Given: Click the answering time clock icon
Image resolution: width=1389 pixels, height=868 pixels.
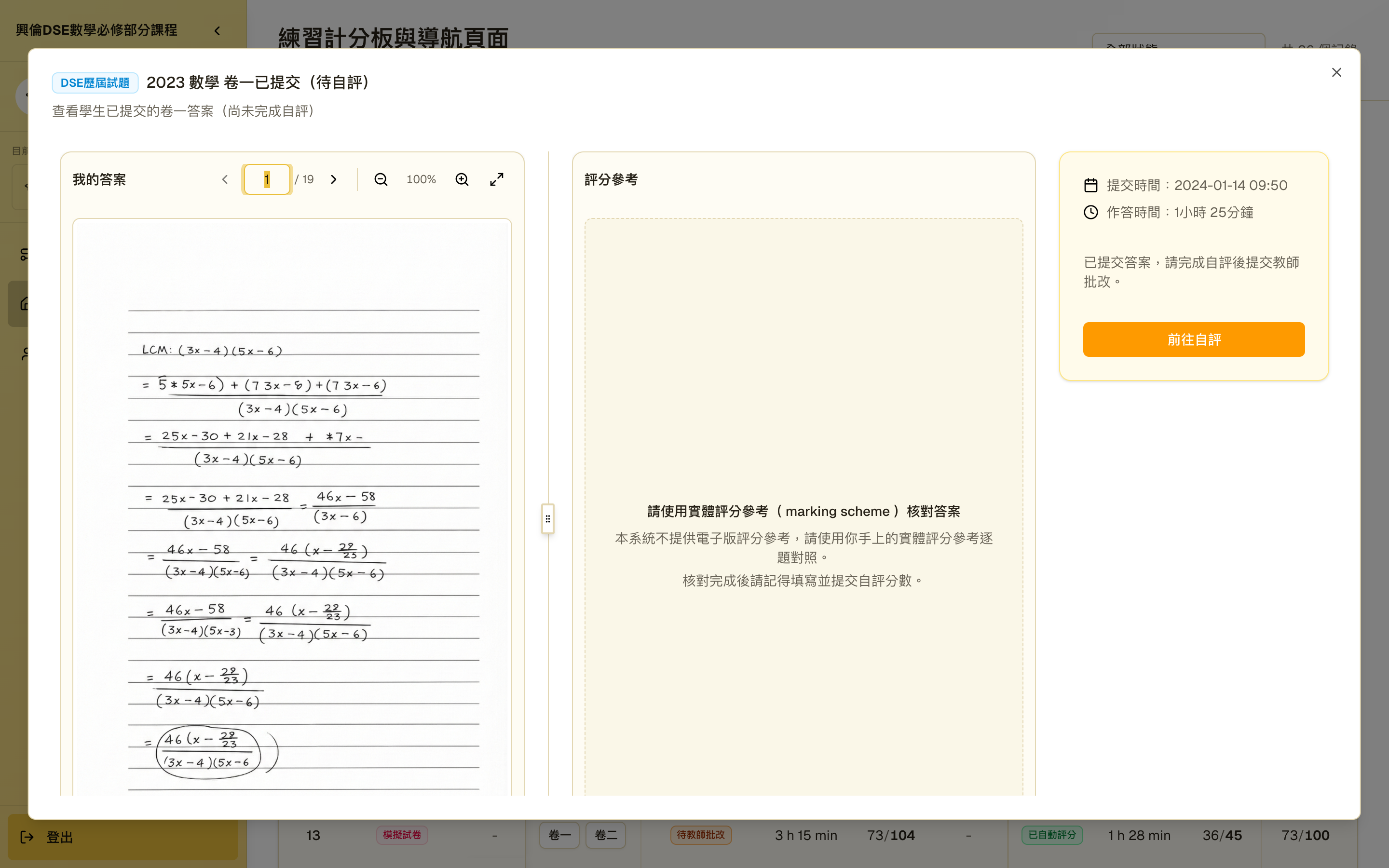Looking at the screenshot, I should click(1090, 212).
